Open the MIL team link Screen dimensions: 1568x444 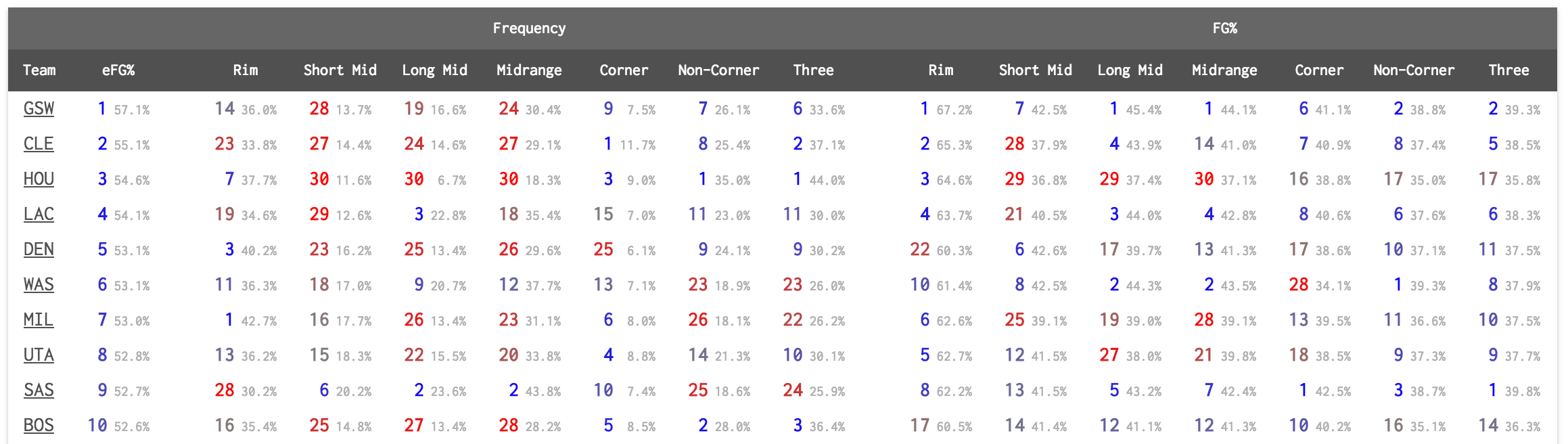[39, 320]
